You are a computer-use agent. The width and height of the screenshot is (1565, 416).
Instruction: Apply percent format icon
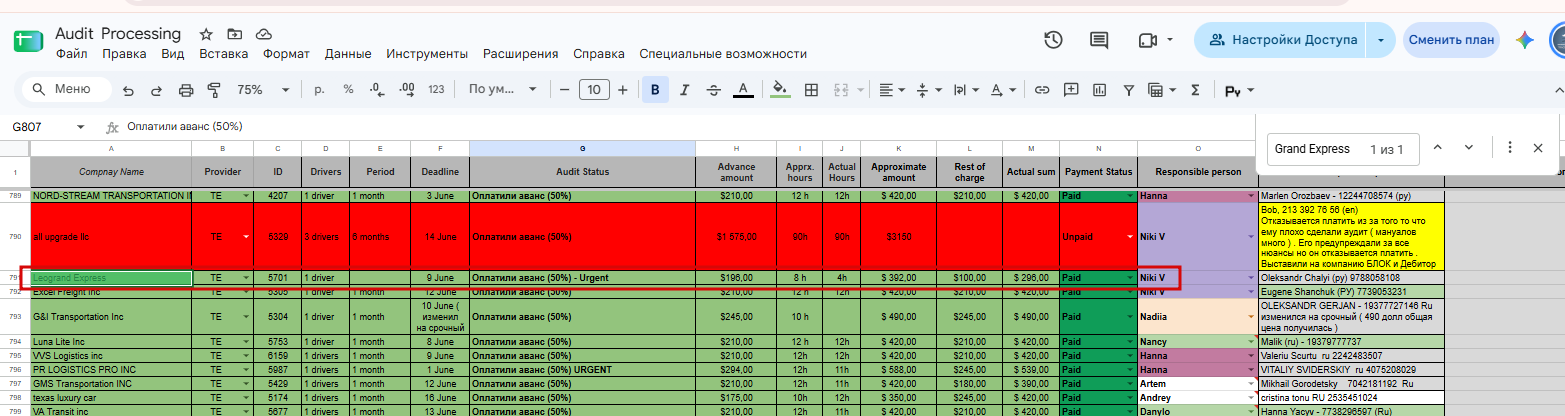348,90
